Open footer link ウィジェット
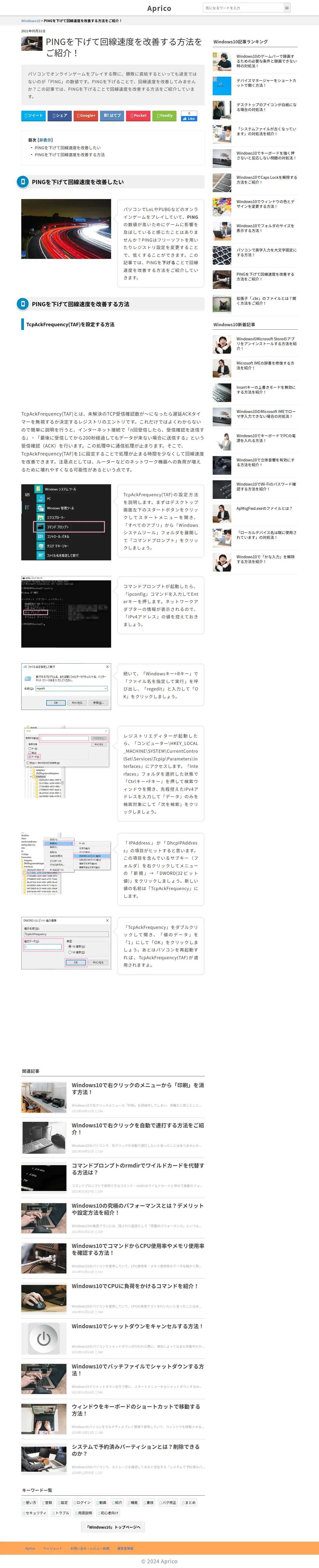319x1568 pixels. (x=52, y=1548)
